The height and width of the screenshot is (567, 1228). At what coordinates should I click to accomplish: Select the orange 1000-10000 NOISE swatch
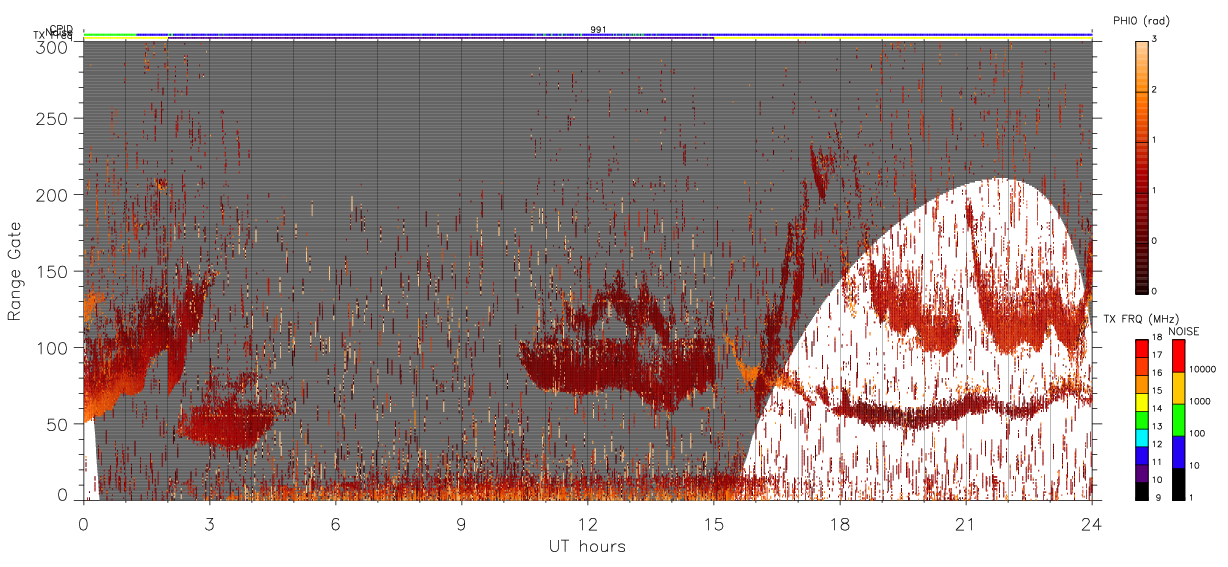click(1178, 386)
